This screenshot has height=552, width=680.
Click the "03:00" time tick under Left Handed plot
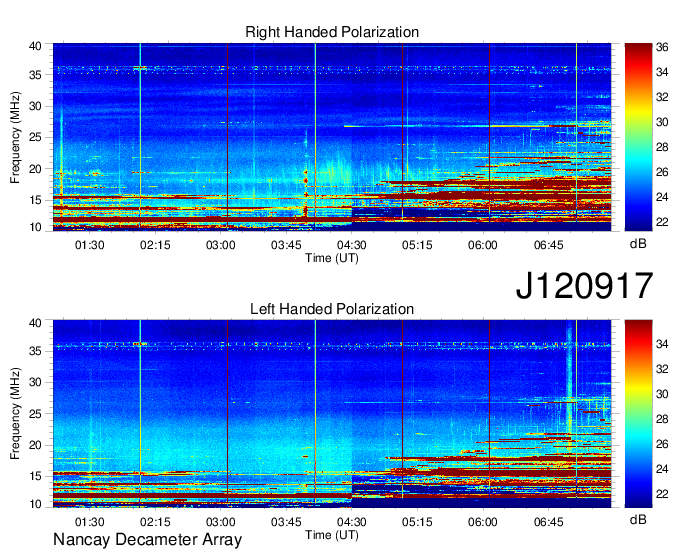coord(220,522)
